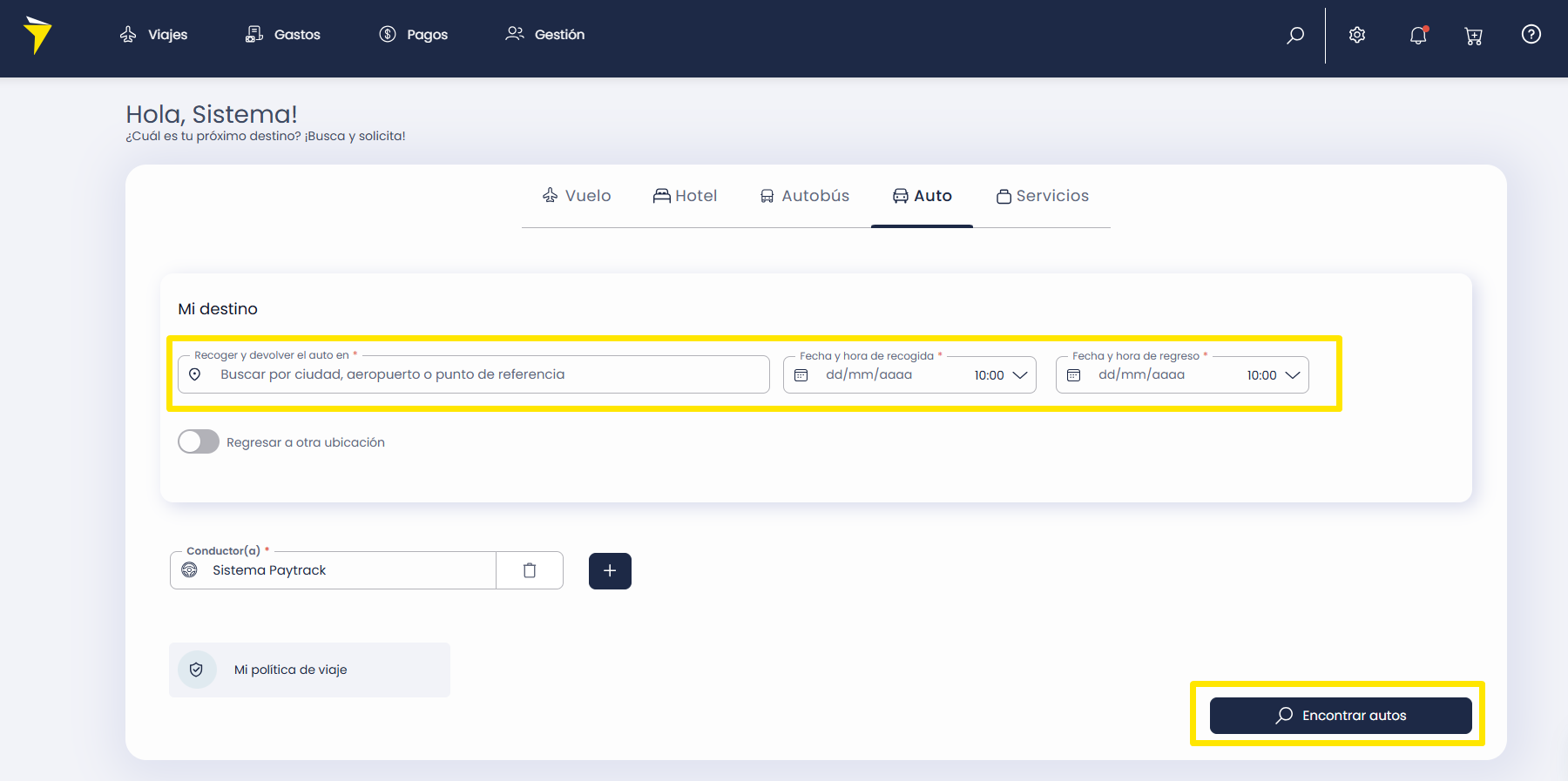Open calendar icon for Fecha de recogida
1568x781 pixels.
tap(801, 375)
